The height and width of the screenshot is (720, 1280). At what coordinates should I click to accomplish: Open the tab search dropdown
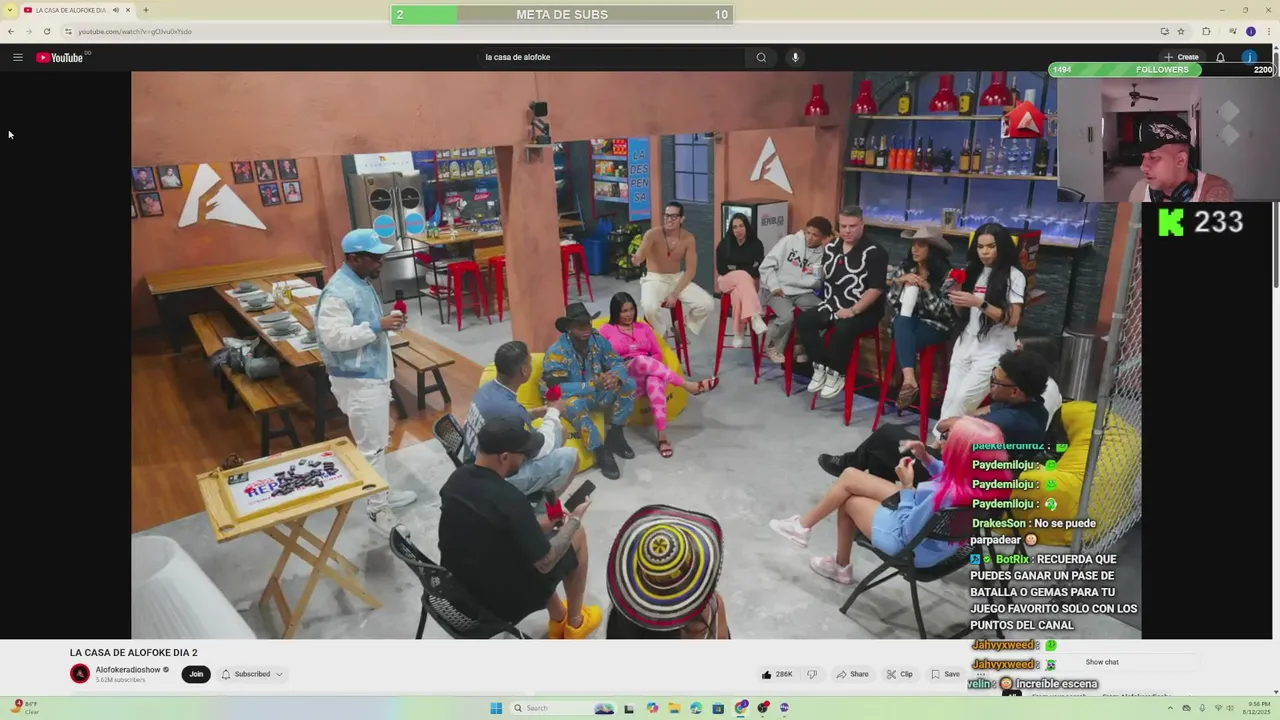[x=10, y=10]
